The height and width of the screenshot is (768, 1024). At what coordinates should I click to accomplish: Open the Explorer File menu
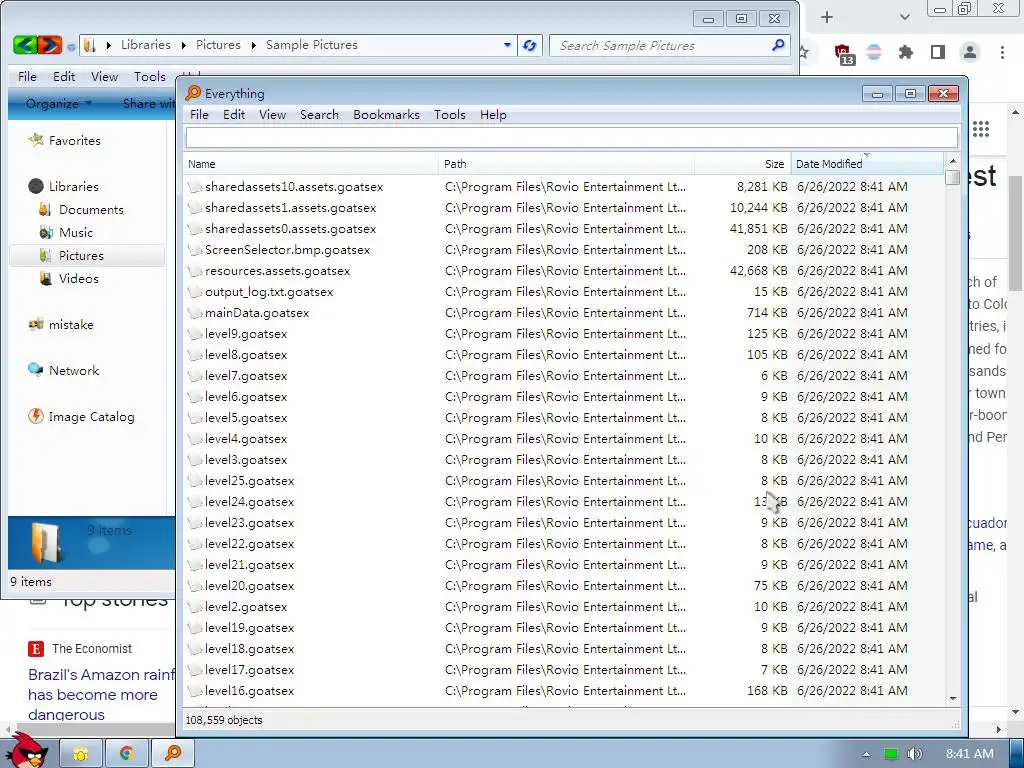(x=27, y=77)
